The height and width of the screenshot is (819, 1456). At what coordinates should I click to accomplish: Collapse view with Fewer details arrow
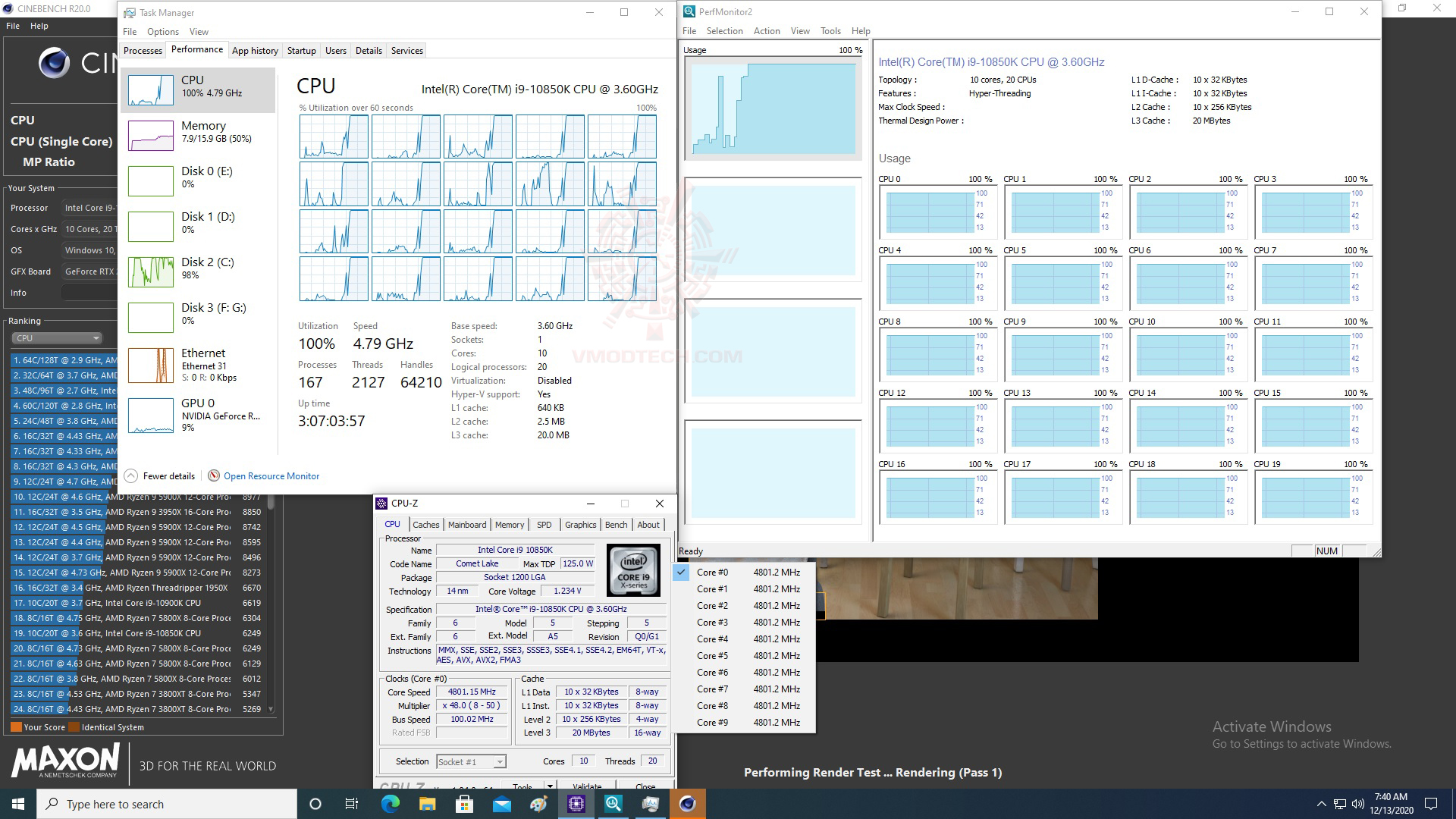click(131, 475)
